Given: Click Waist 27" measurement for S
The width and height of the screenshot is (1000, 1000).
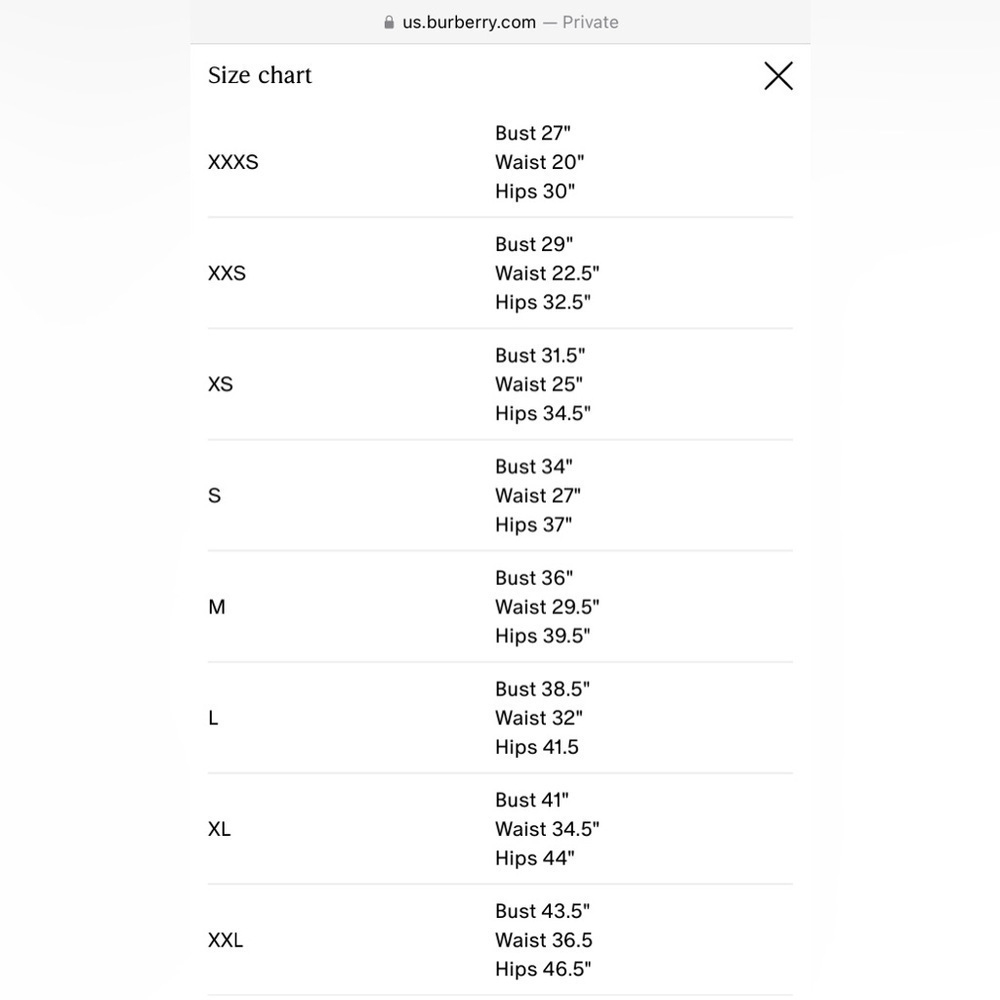Looking at the screenshot, I should click(538, 496).
